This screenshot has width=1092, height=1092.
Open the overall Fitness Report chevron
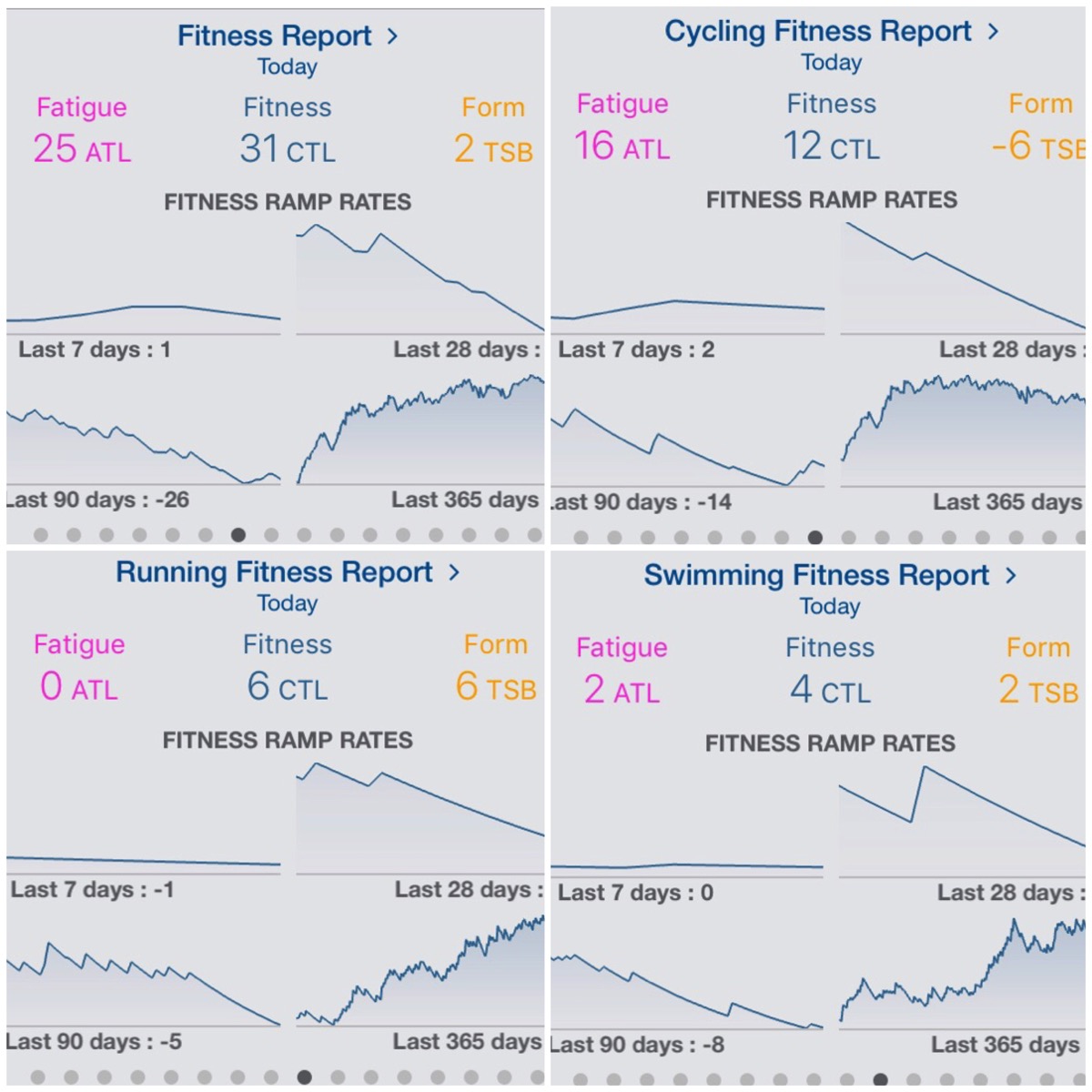[x=392, y=36]
